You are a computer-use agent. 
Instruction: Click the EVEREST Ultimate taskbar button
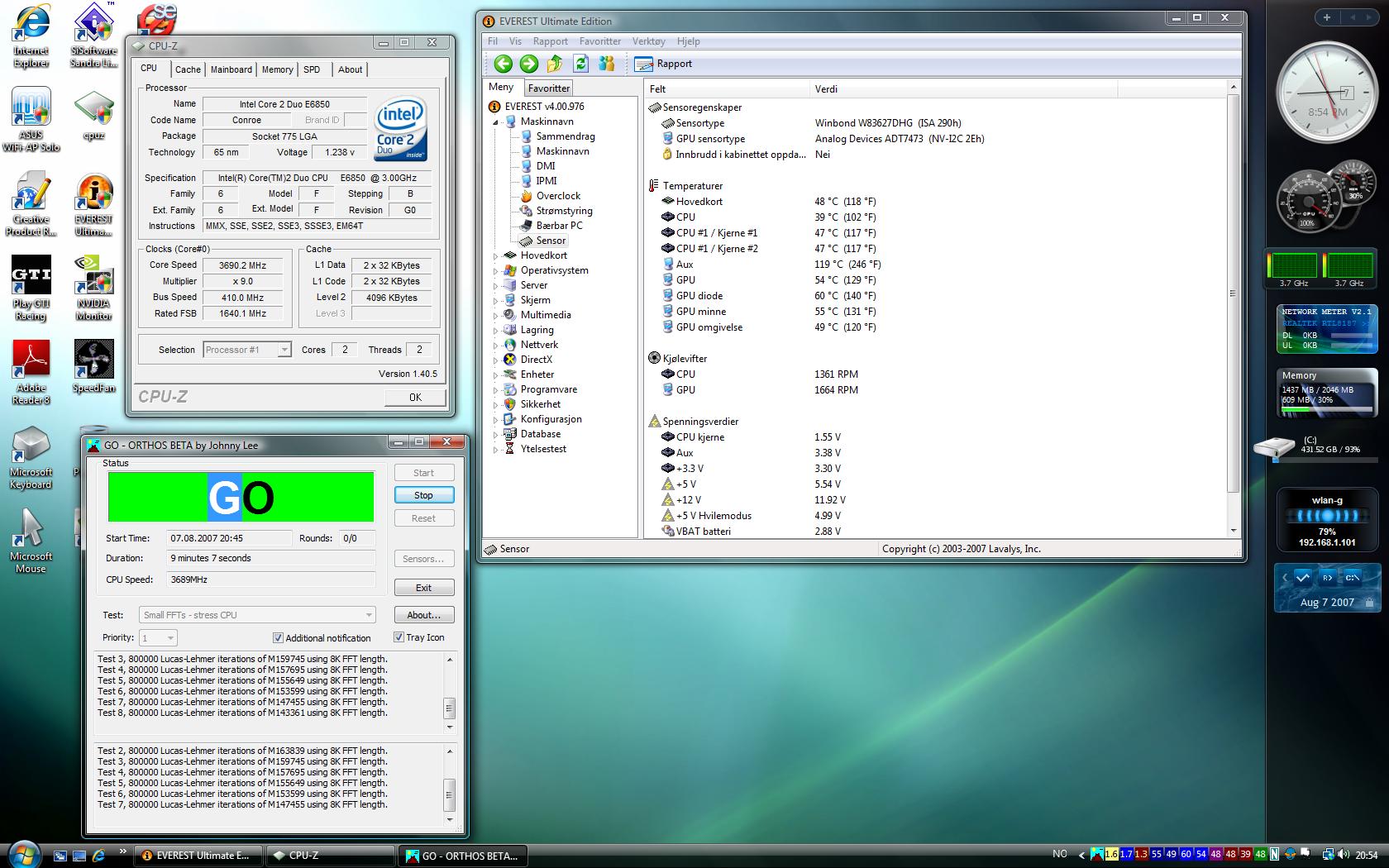click(x=198, y=856)
